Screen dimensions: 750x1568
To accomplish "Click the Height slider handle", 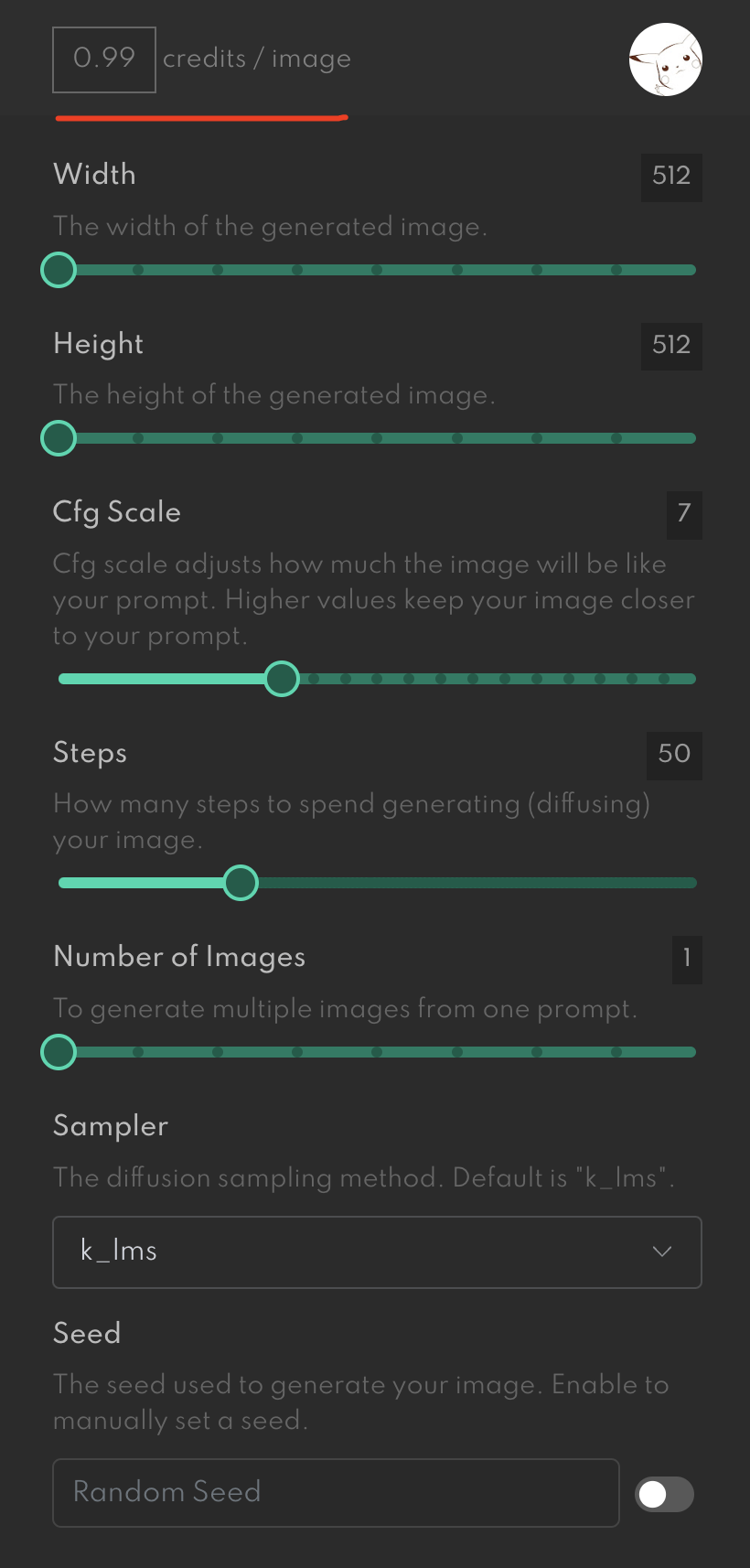I will tap(59, 438).
